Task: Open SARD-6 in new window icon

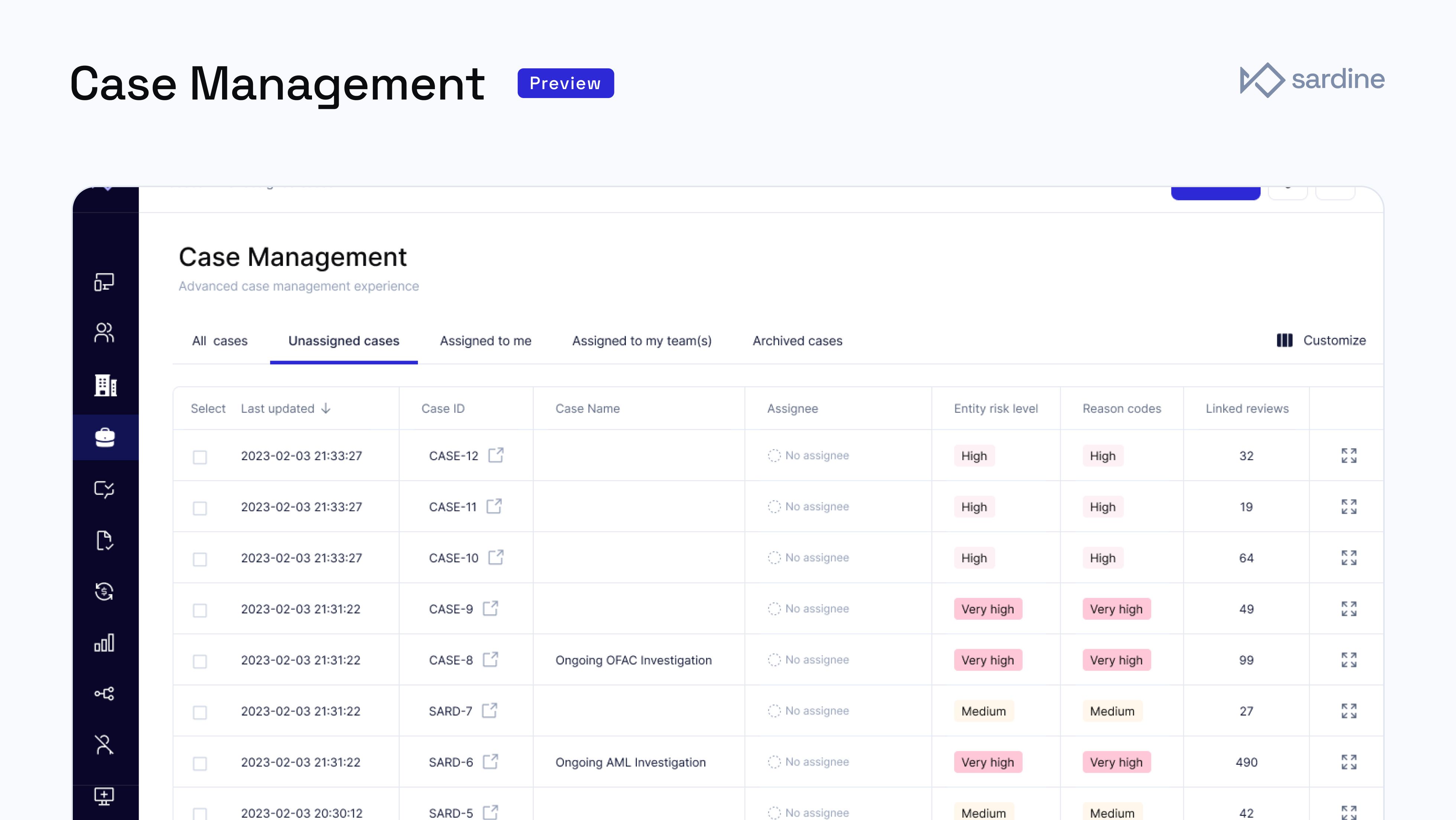Action: tap(490, 761)
